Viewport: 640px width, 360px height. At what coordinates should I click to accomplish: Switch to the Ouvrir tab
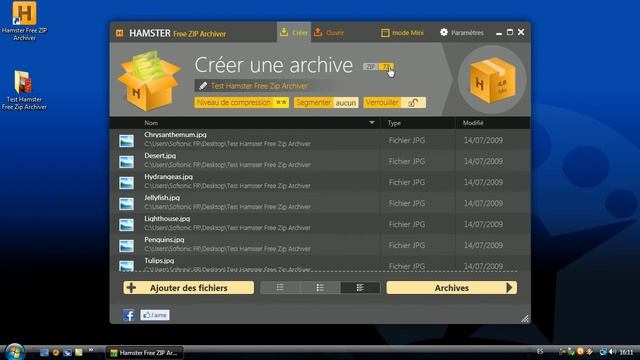[329, 33]
